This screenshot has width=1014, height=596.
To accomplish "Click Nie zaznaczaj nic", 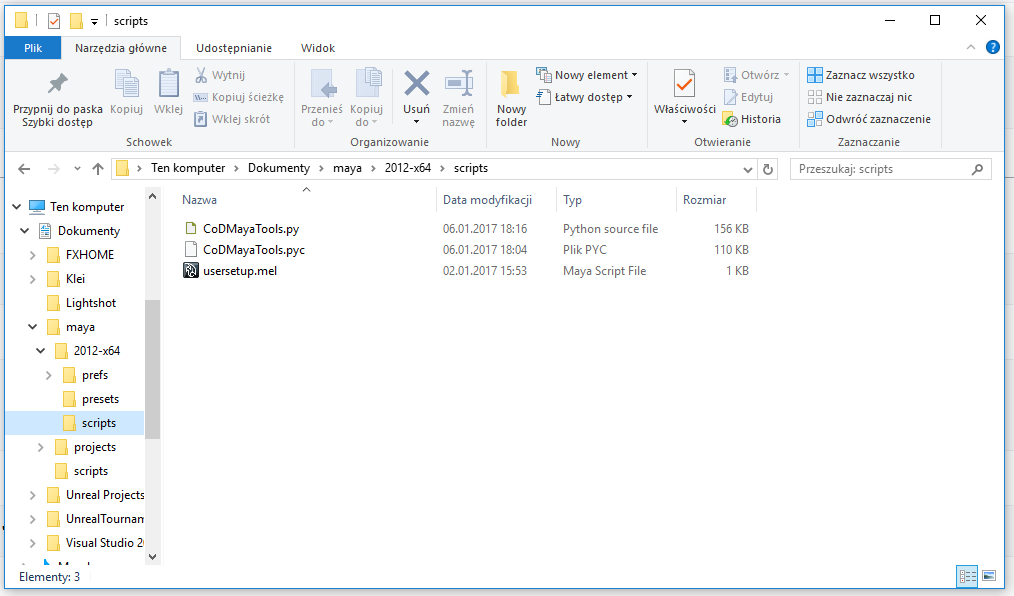I will coord(860,97).
